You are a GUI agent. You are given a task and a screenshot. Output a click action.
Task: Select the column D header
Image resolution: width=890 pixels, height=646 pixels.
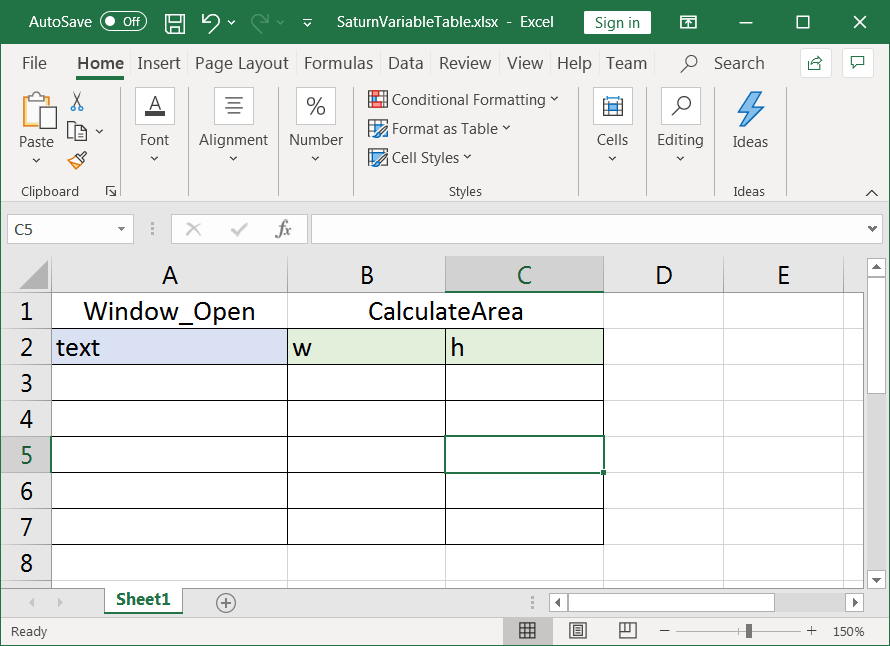[x=664, y=275]
